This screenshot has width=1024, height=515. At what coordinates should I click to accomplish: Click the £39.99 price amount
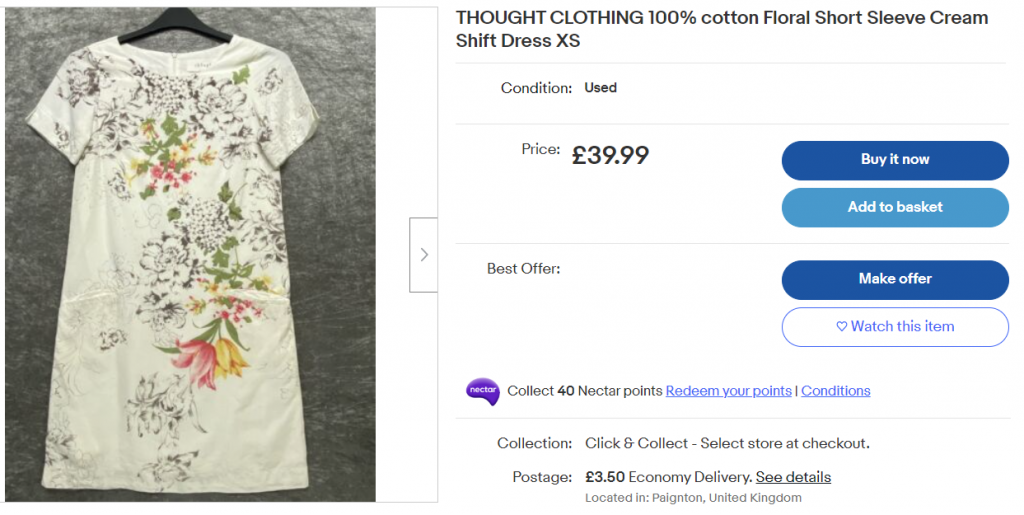(610, 155)
